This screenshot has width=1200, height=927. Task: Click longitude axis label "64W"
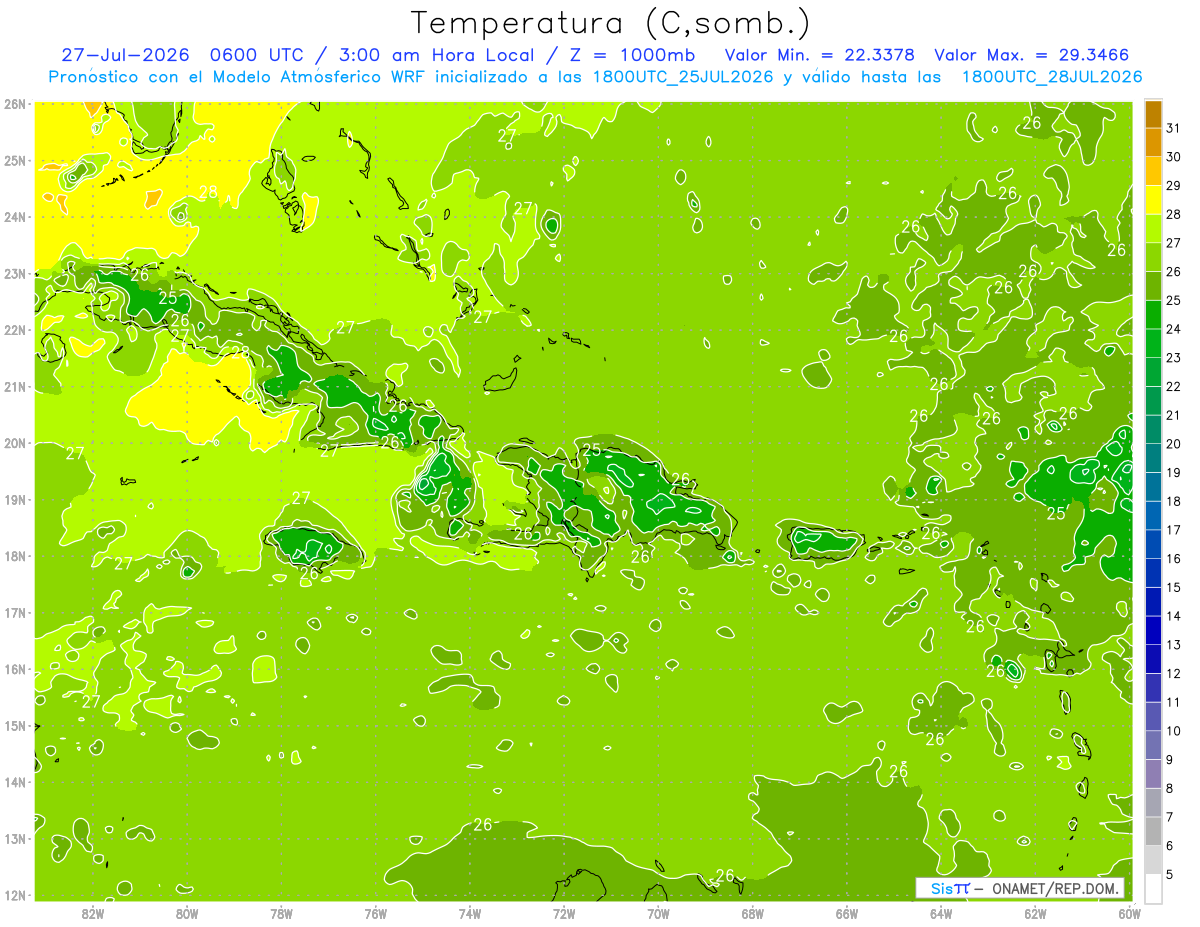coord(941,913)
